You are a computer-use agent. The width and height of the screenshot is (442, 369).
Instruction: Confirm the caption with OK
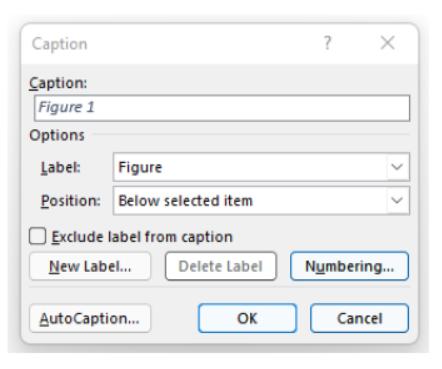click(x=247, y=318)
